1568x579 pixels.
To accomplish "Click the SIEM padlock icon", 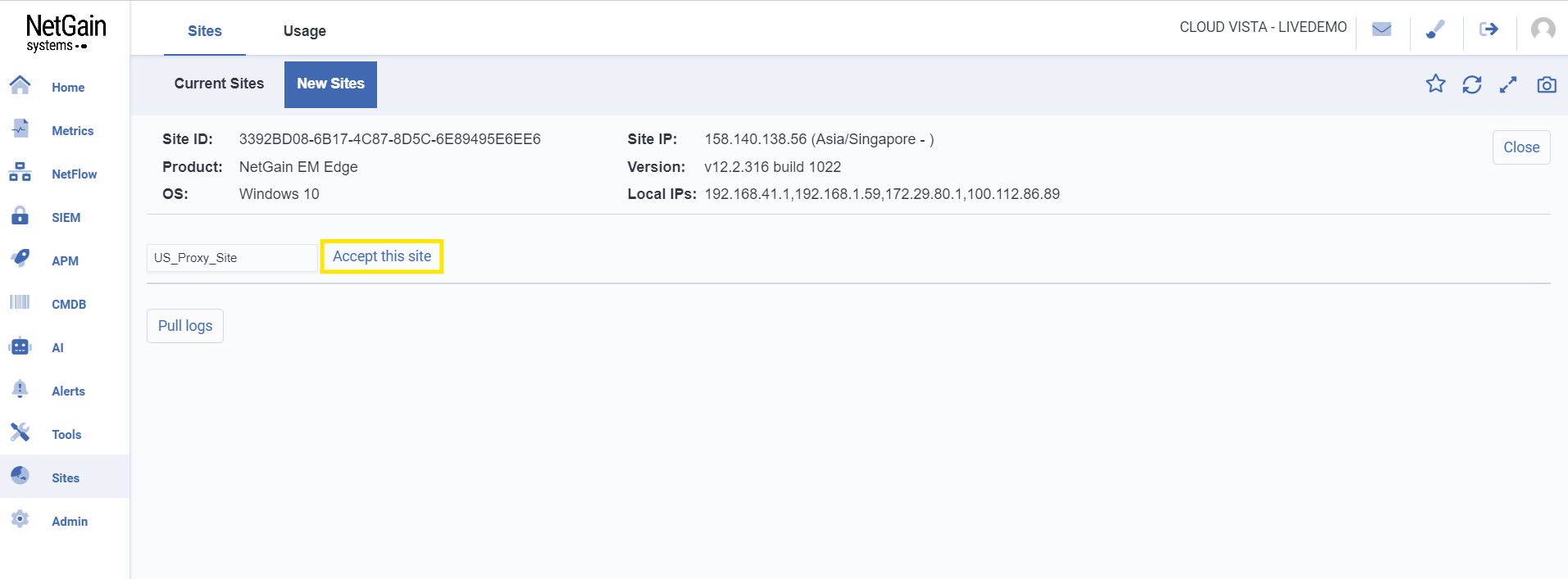I will (x=20, y=215).
